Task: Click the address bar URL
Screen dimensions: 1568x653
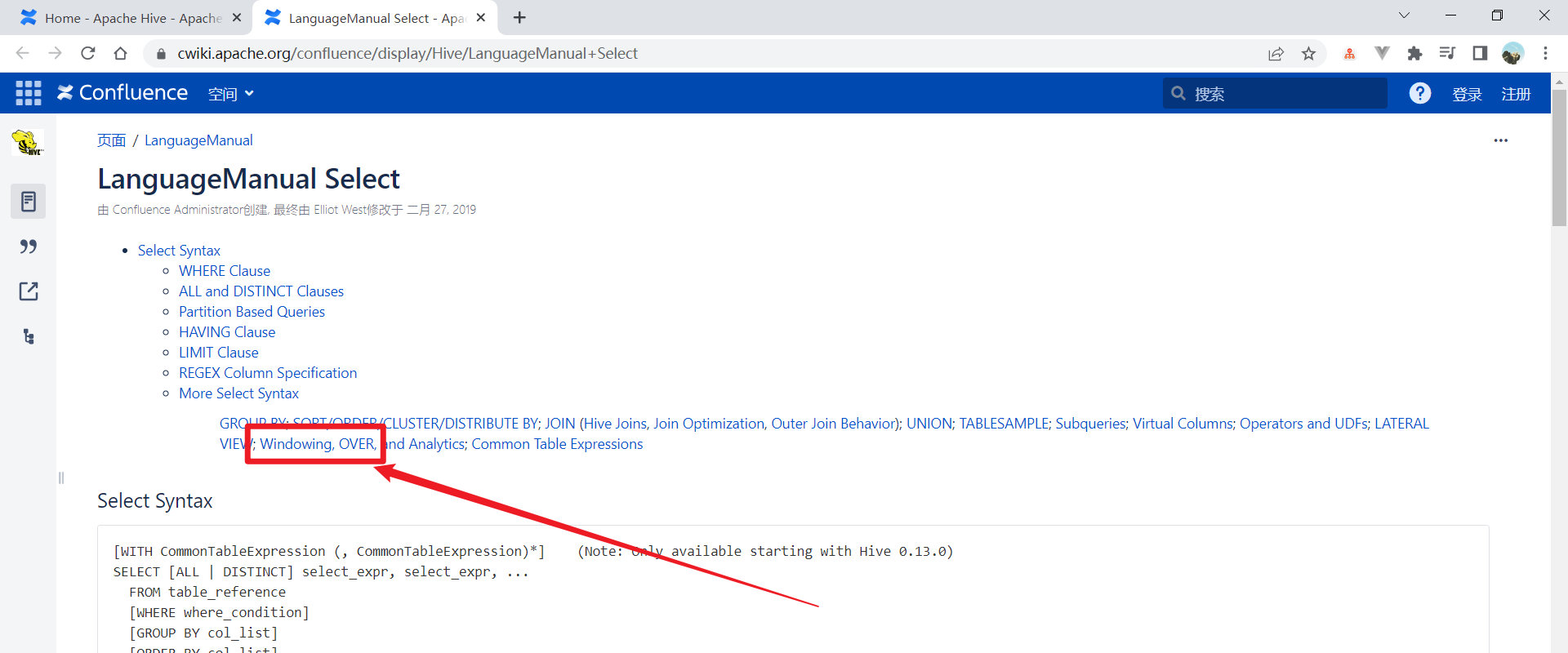Action: (x=408, y=53)
